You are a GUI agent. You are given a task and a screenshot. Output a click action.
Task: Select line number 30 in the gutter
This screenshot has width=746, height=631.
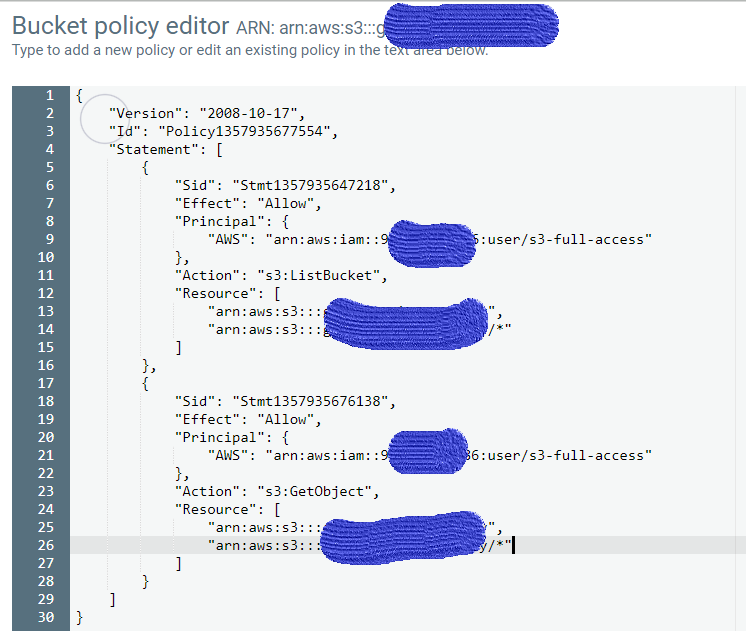(45, 617)
